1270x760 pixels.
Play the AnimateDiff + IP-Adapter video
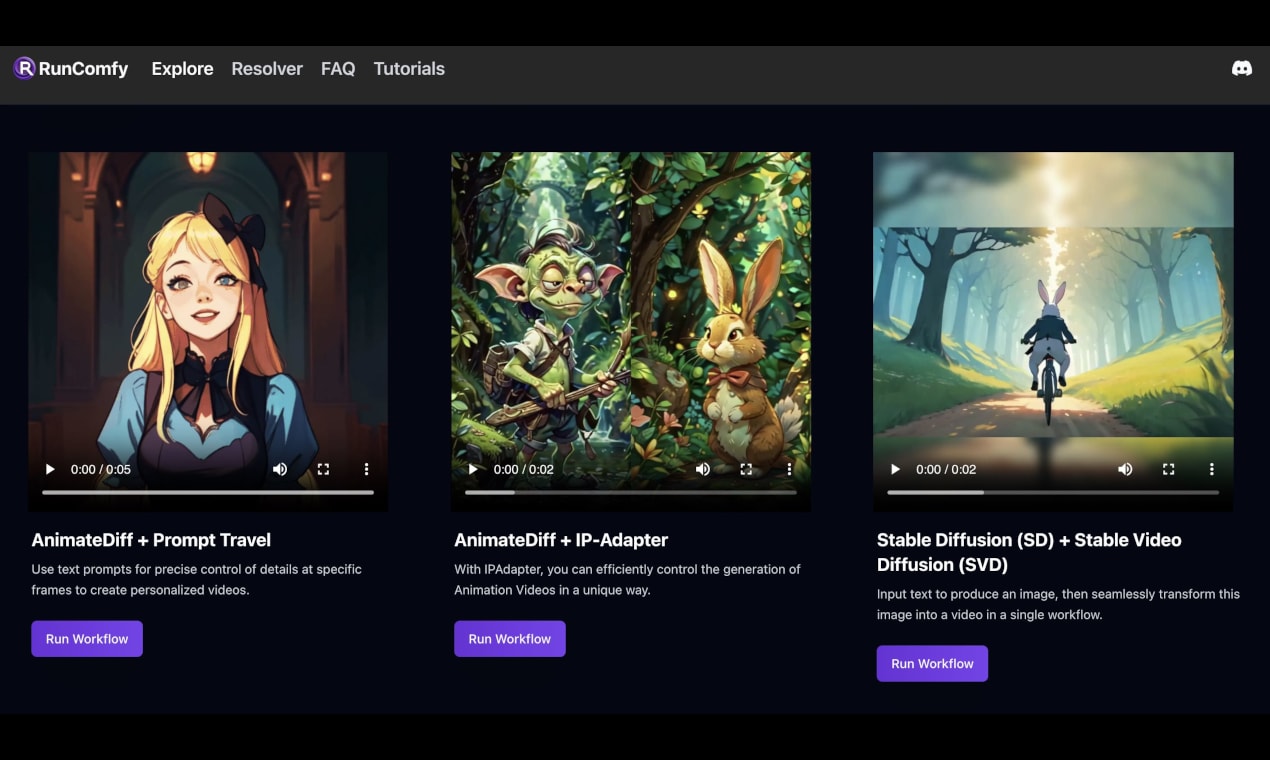click(x=473, y=469)
